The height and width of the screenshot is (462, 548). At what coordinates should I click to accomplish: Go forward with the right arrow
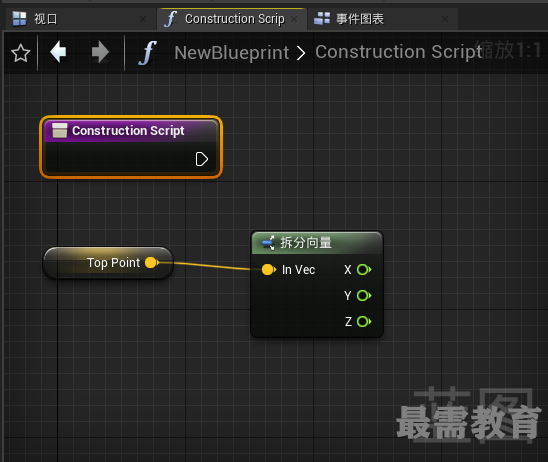(x=100, y=52)
